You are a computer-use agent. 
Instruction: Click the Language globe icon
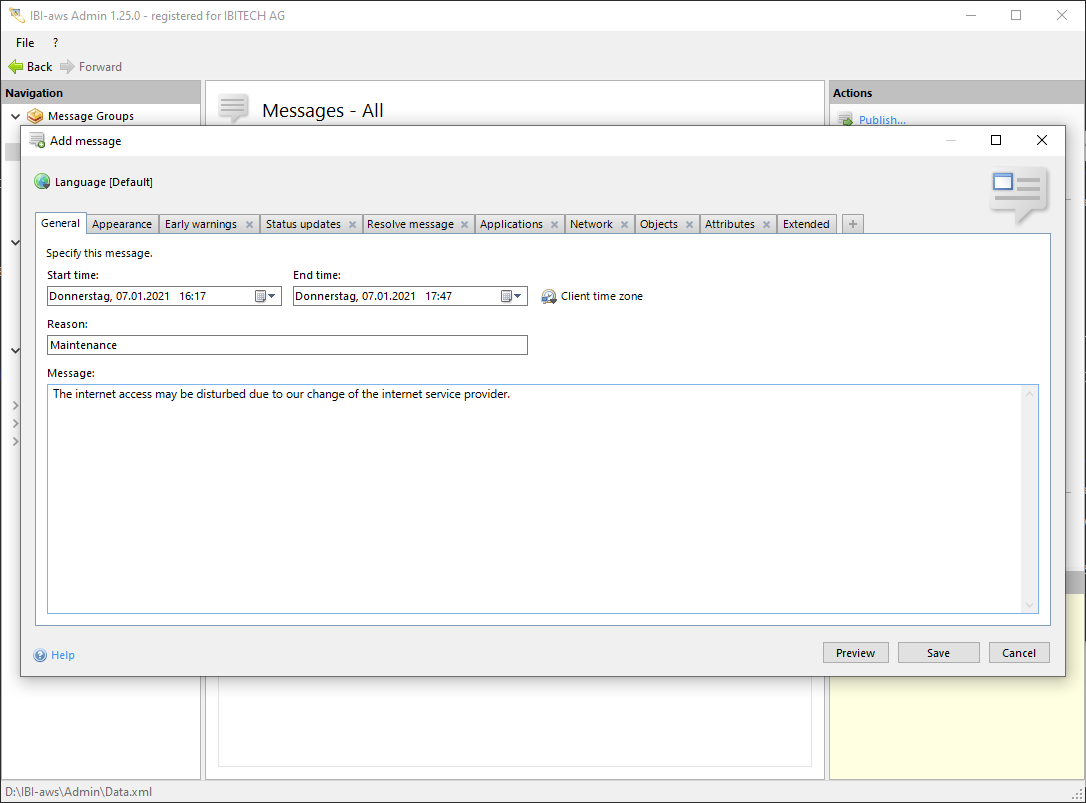pos(42,182)
